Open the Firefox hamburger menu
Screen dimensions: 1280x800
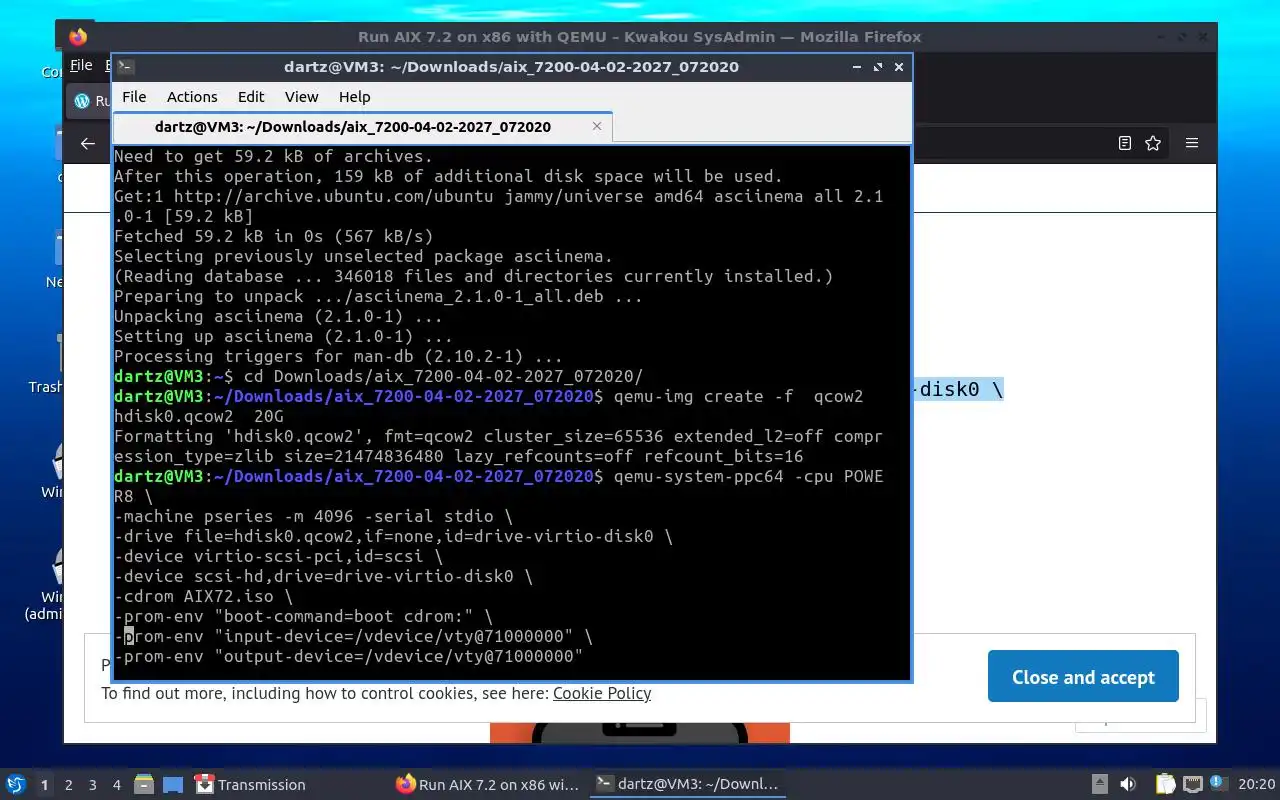click(x=1192, y=143)
